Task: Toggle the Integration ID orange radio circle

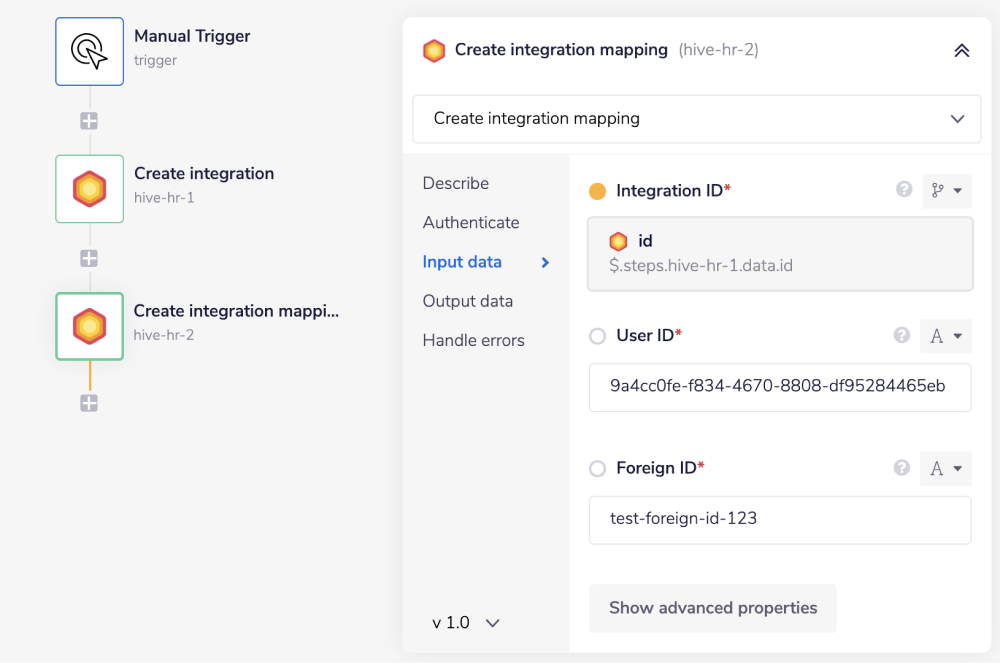Action: [x=598, y=191]
